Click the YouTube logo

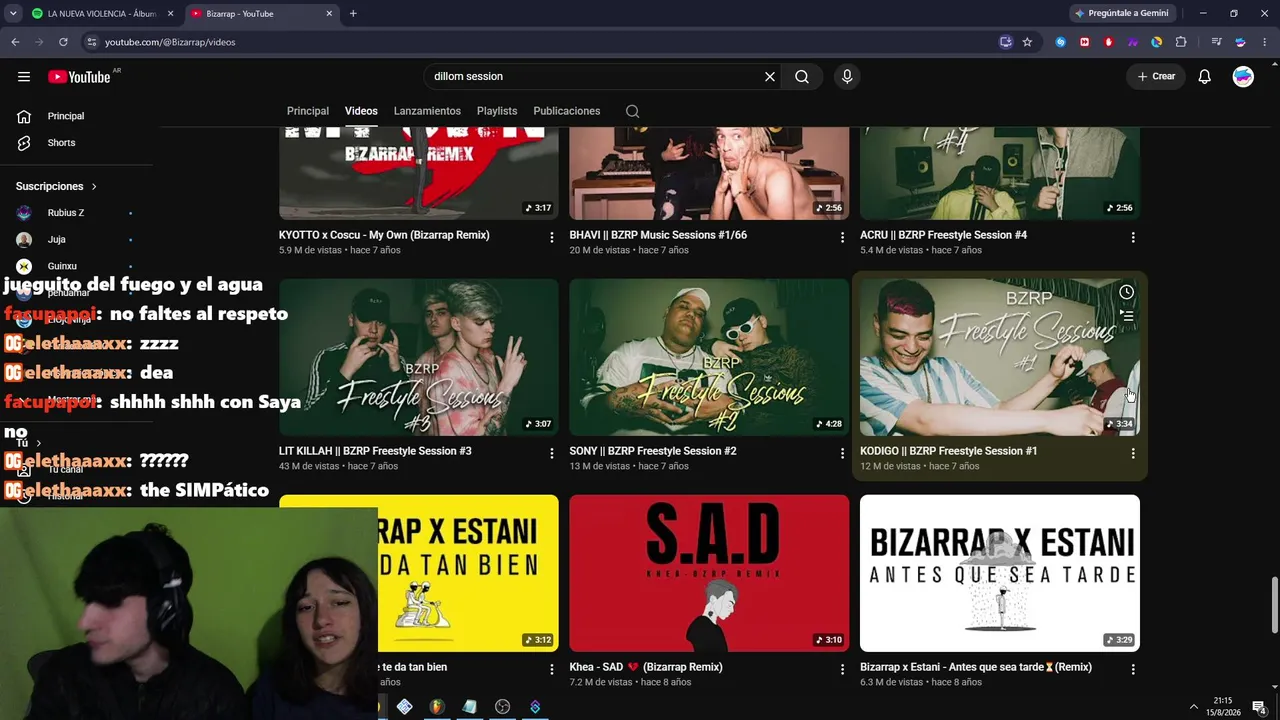click(79, 77)
